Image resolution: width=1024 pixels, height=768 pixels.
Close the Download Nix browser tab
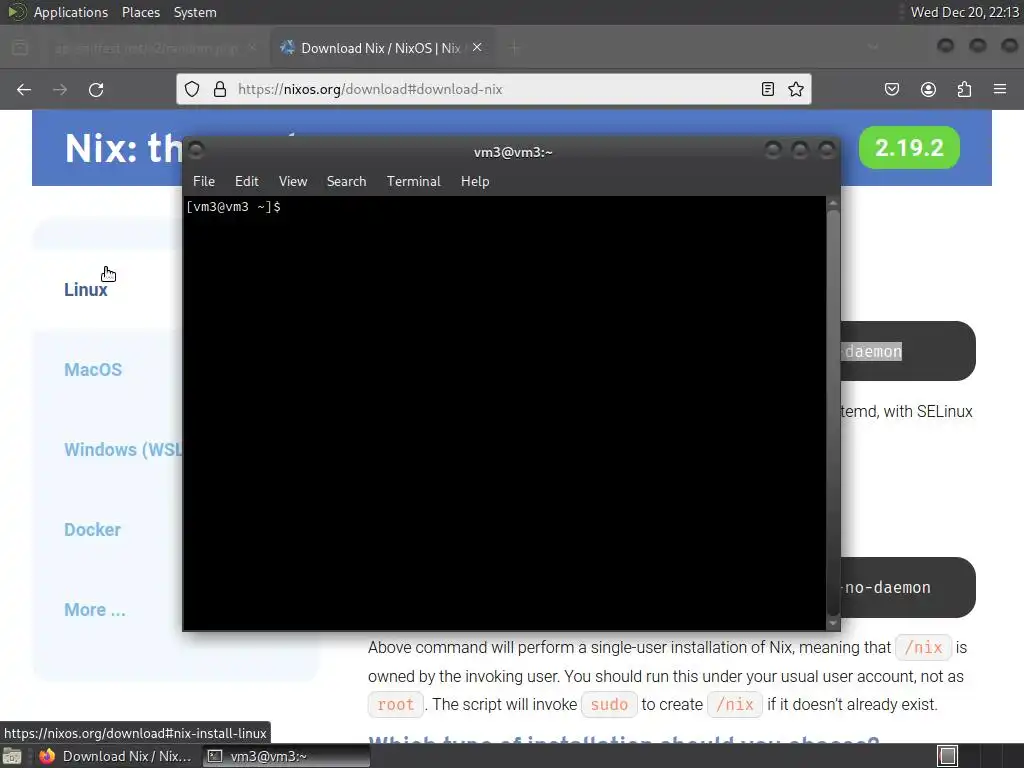[x=477, y=47]
